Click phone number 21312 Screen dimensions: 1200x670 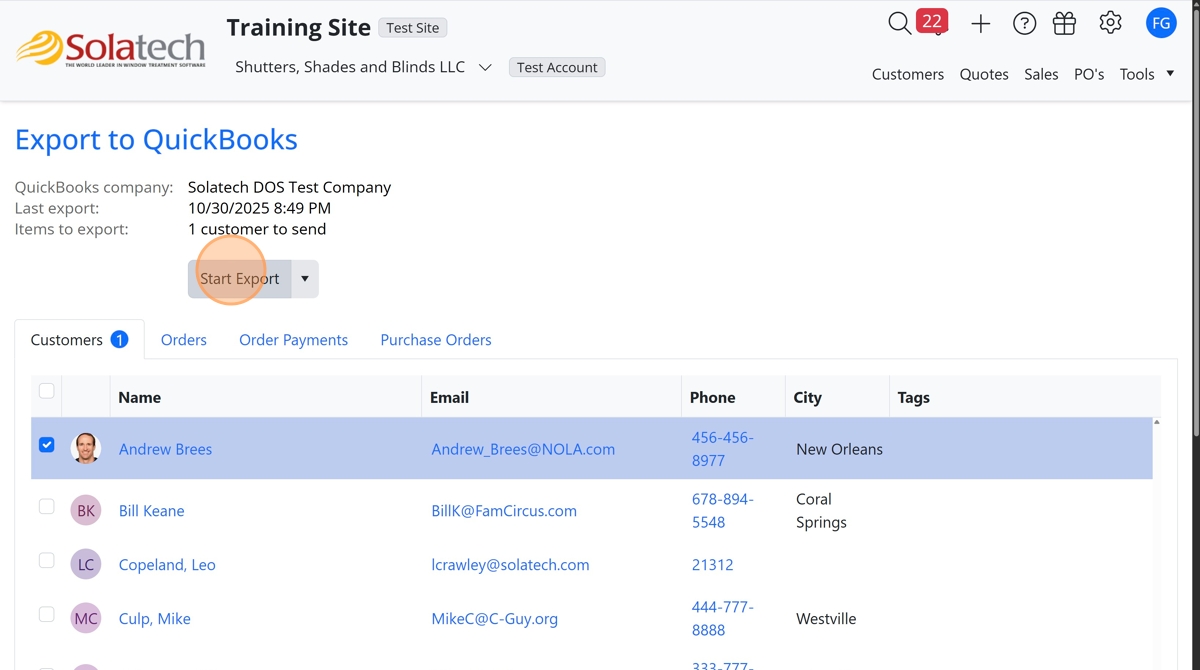pos(713,565)
